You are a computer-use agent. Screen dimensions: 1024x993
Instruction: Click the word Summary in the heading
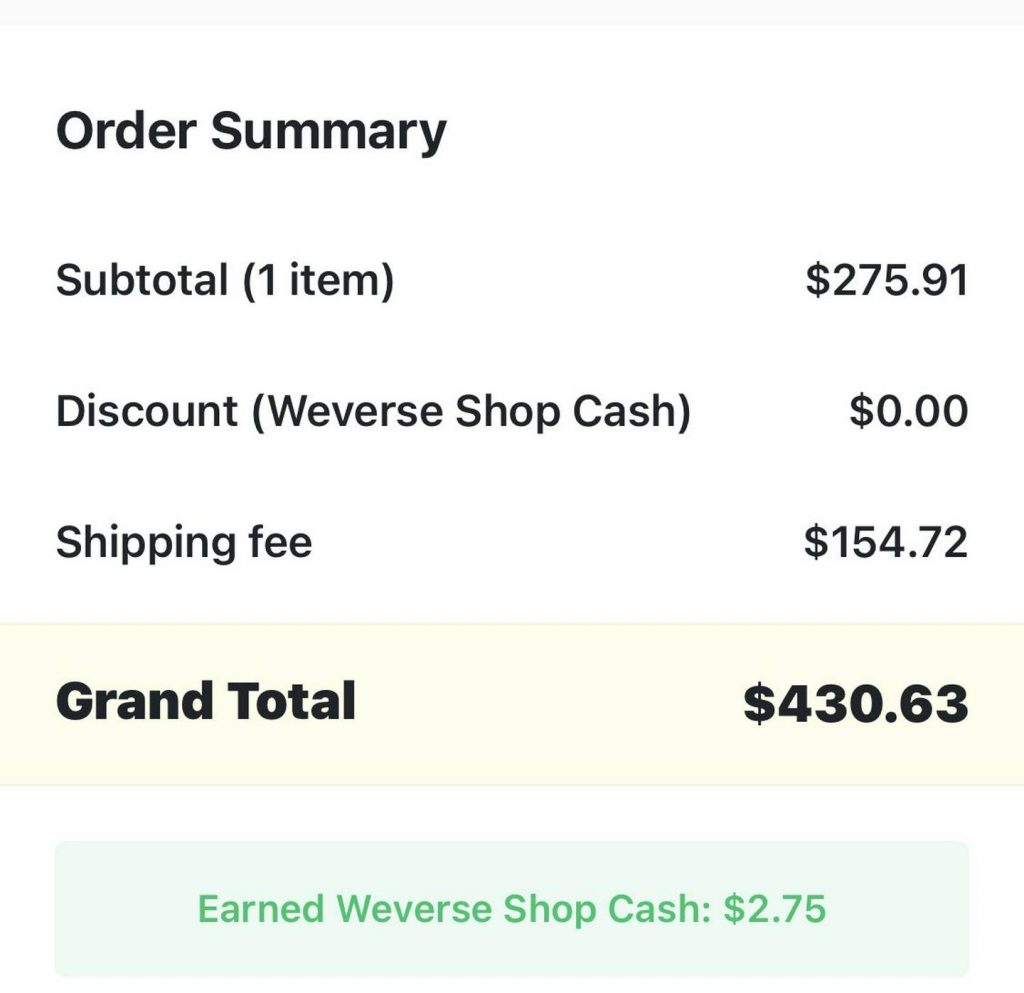pyautogui.click(x=328, y=133)
